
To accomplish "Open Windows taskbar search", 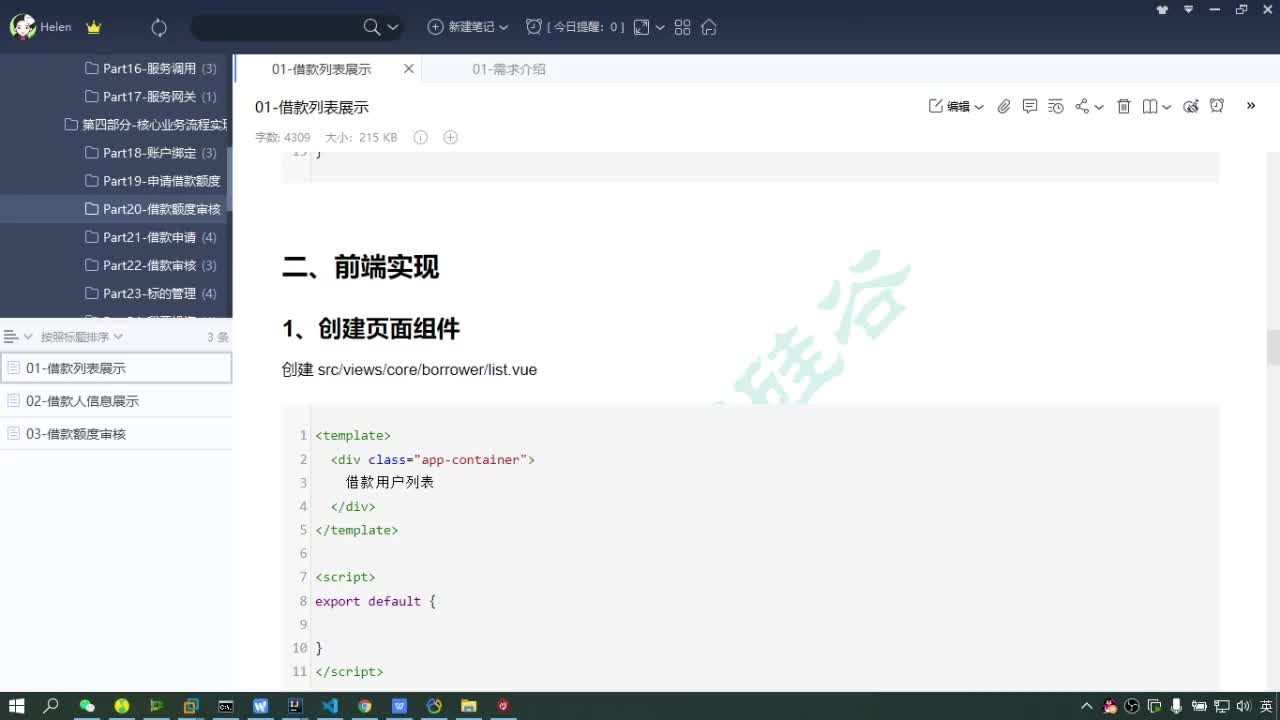I will [51, 706].
